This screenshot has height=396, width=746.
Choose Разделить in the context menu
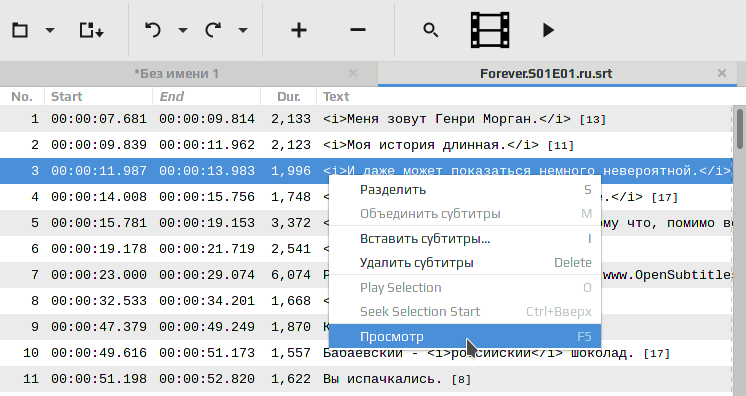465,189
